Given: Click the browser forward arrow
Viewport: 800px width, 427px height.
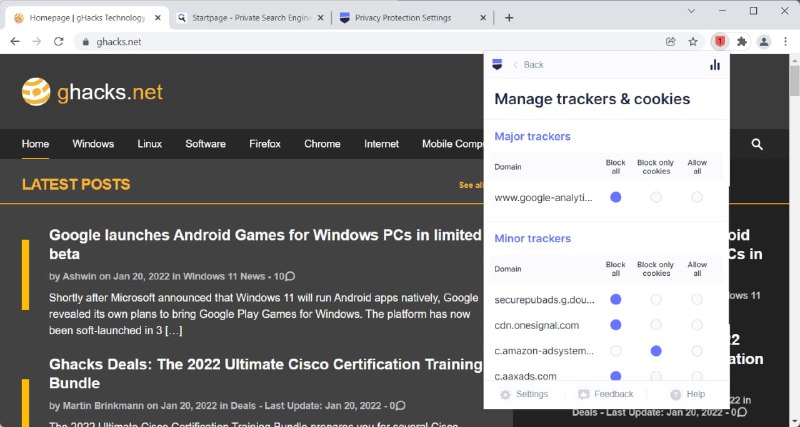Looking at the screenshot, I should click(37, 42).
